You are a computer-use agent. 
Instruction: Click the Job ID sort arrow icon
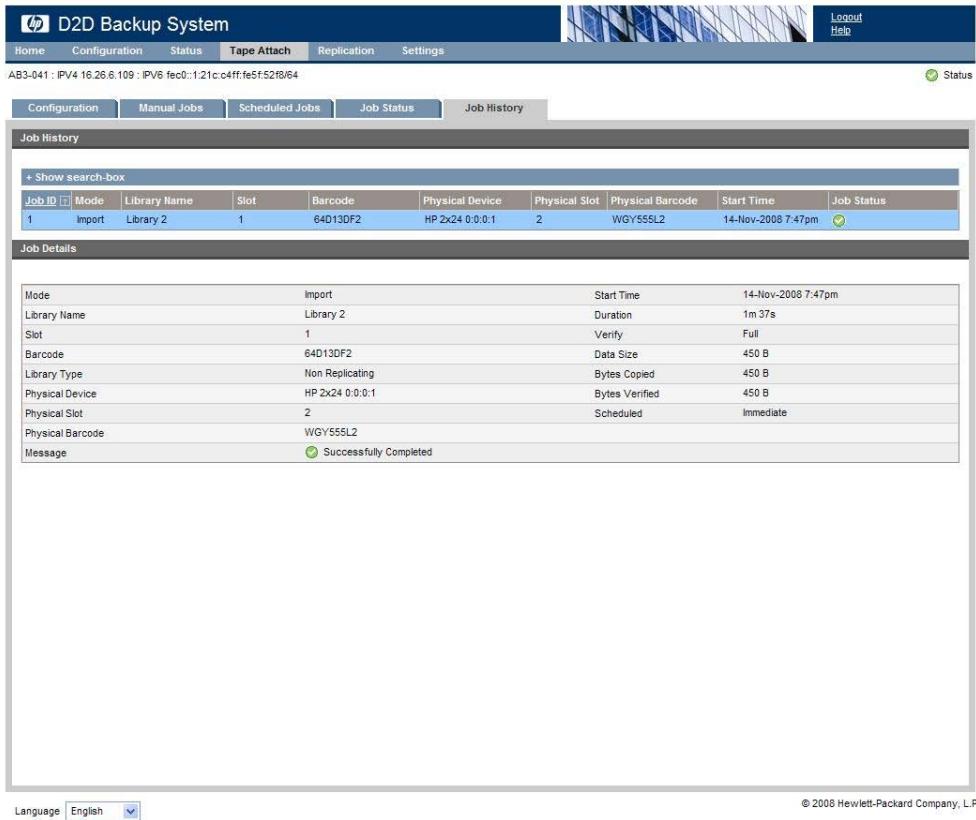[x=65, y=201]
